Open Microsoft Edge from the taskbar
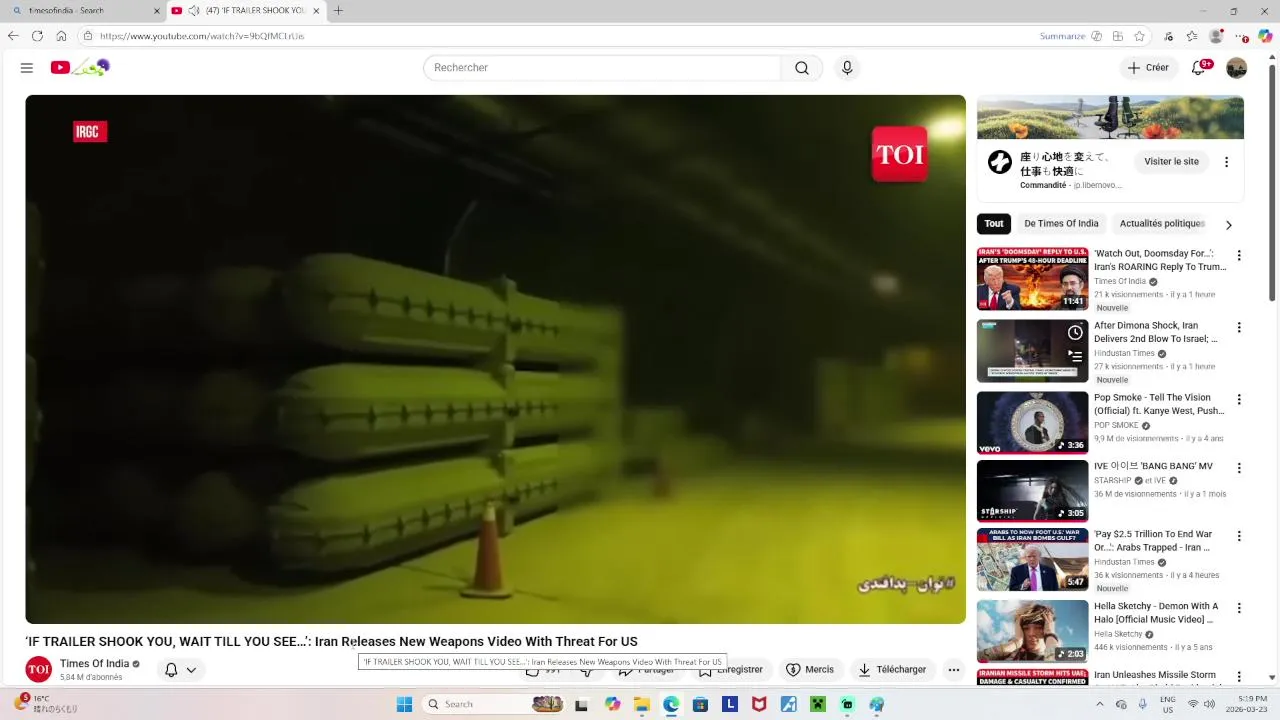 tap(671, 704)
